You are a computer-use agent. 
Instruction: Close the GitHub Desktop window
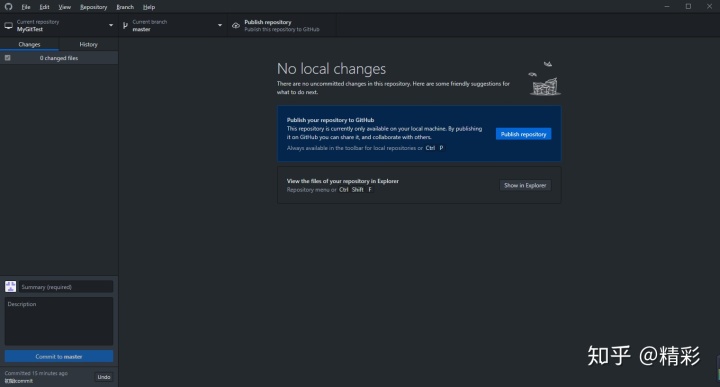pos(709,6)
